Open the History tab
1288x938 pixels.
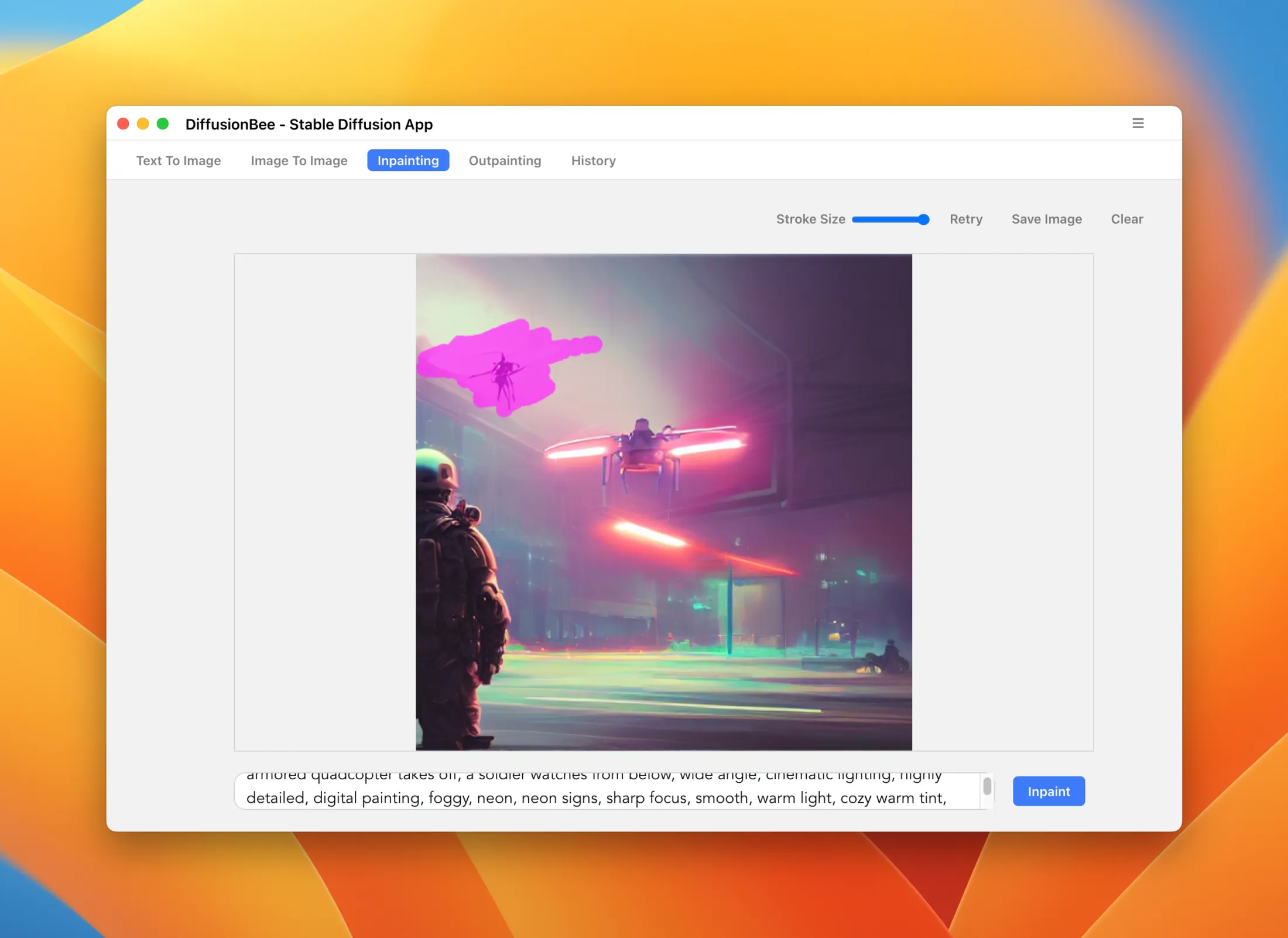pos(593,160)
